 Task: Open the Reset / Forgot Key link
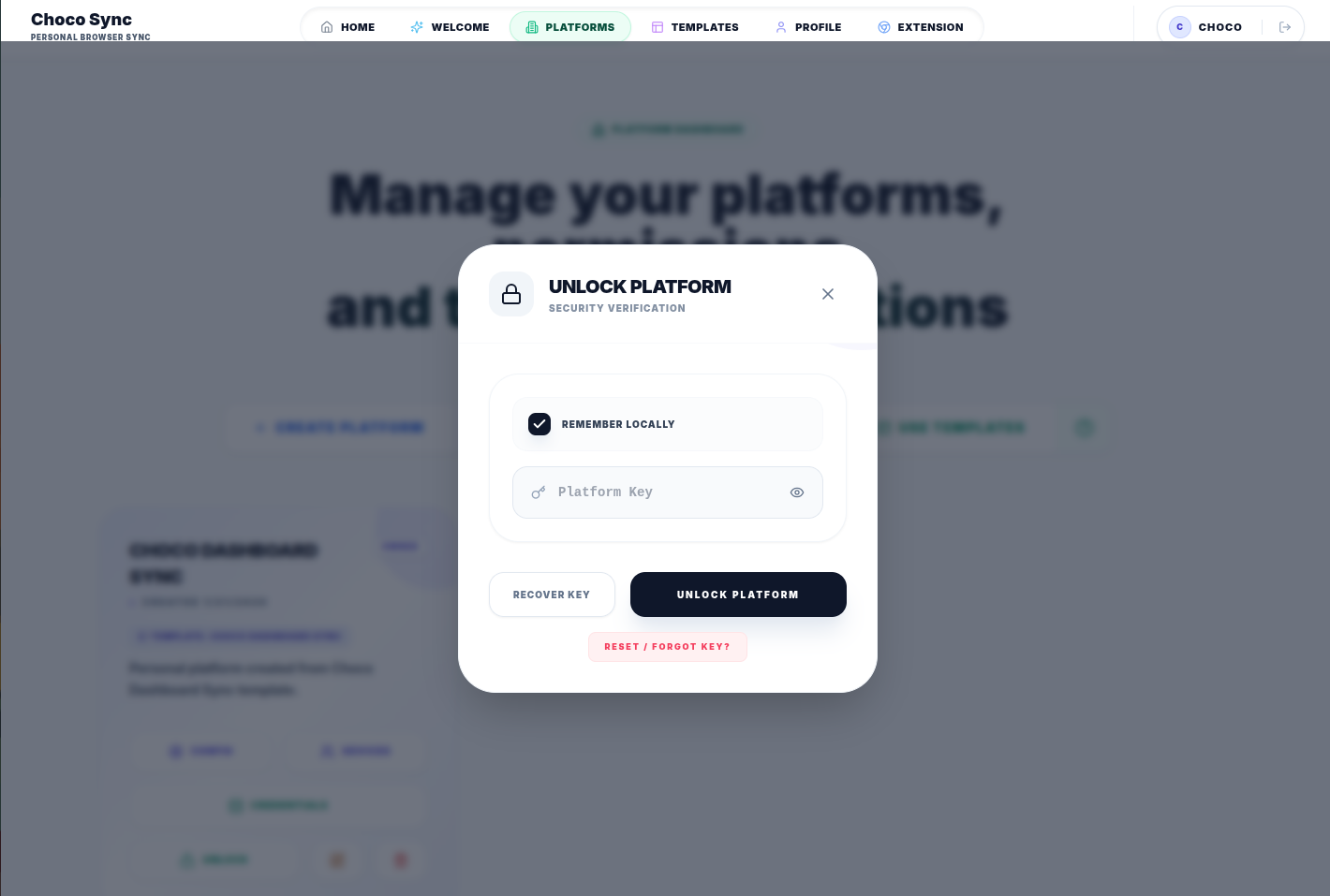click(668, 647)
